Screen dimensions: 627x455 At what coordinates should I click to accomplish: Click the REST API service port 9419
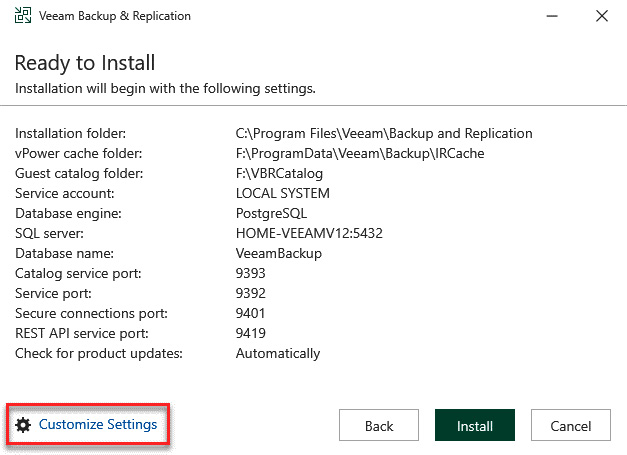pyautogui.click(x=250, y=333)
